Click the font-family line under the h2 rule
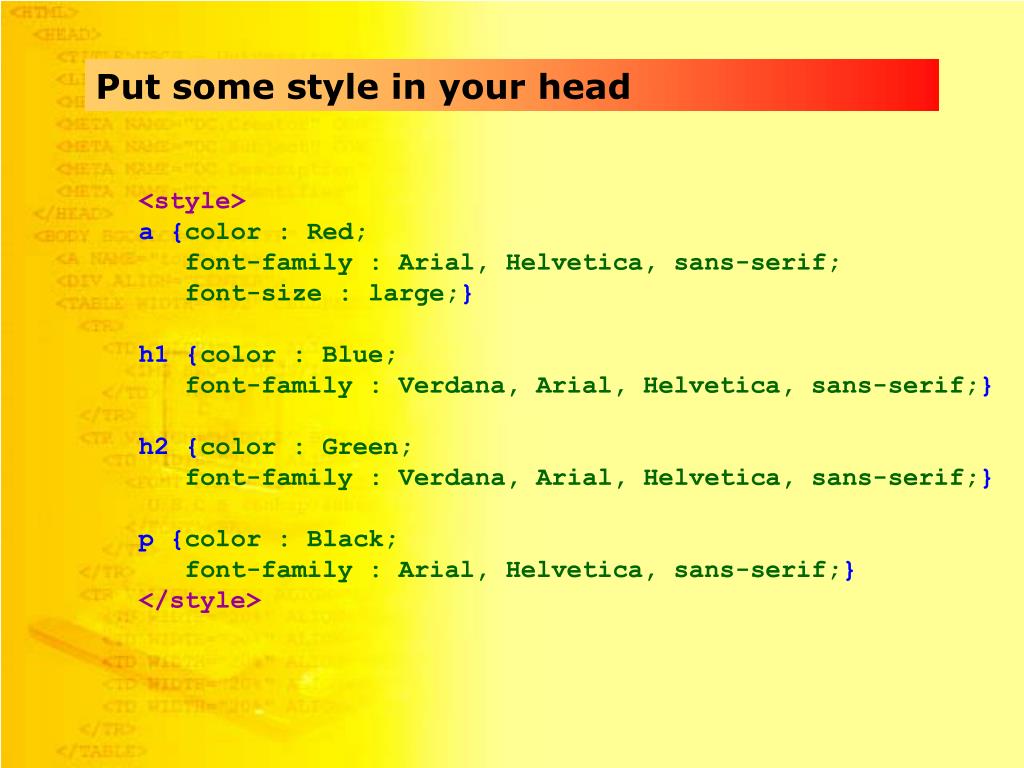1024x768 pixels. [588, 478]
